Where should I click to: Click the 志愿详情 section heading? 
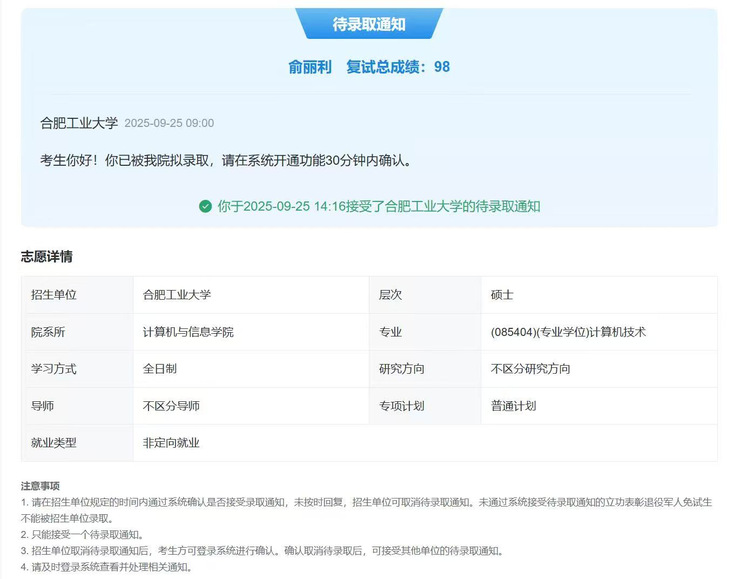(46, 257)
